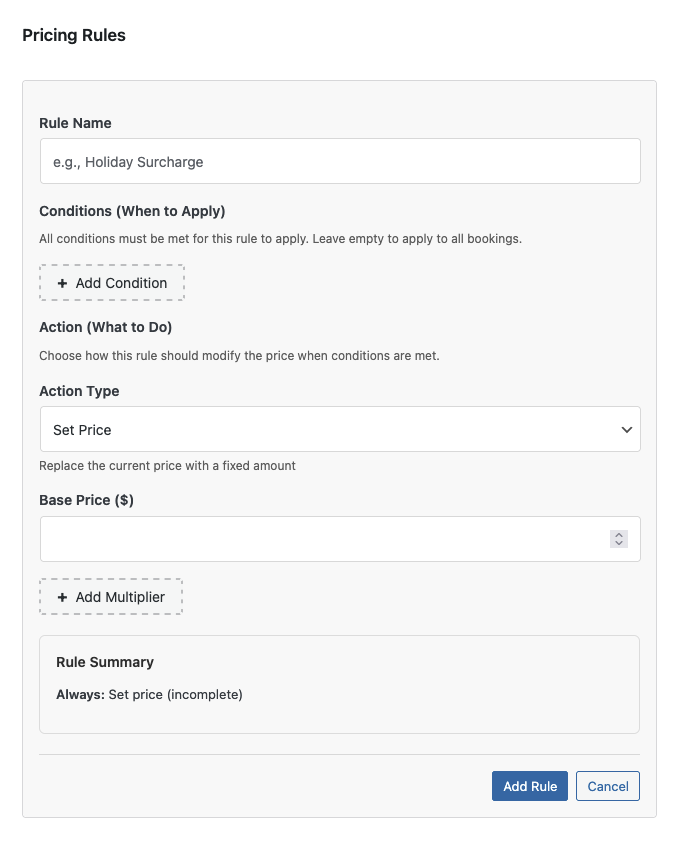678x846 pixels.
Task: Click the chevron arrow on Action Type select
Action: 626,429
